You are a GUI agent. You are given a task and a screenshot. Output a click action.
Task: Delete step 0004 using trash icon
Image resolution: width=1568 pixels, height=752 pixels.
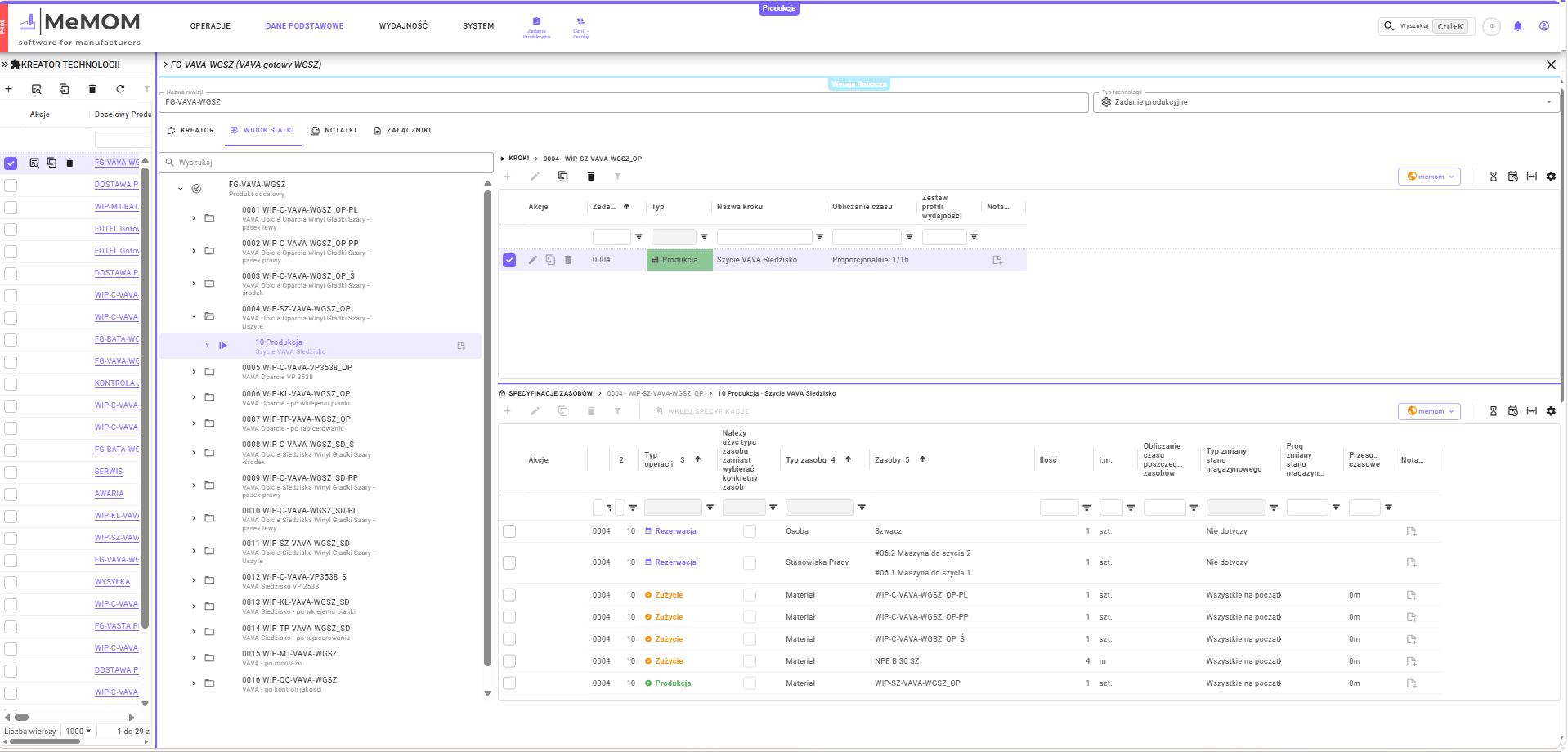(x=568, y=260)
